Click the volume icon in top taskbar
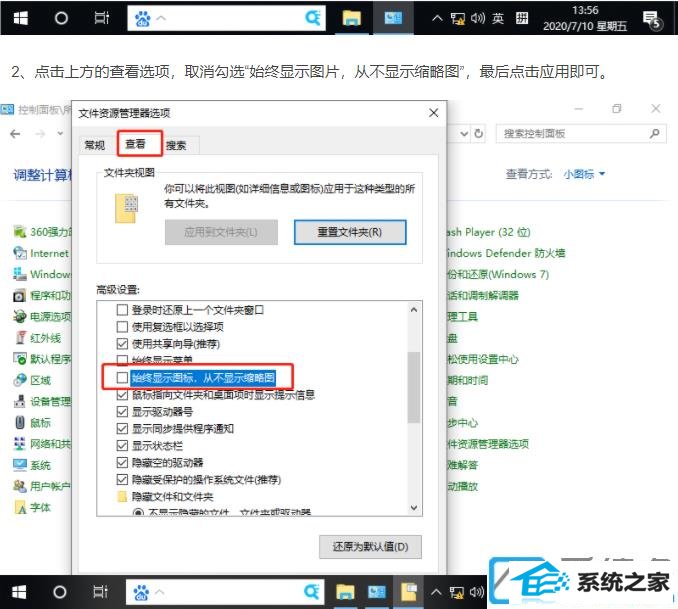Image resolution: width=678 pixels, height=609 pixels. [x=478, y=18]
